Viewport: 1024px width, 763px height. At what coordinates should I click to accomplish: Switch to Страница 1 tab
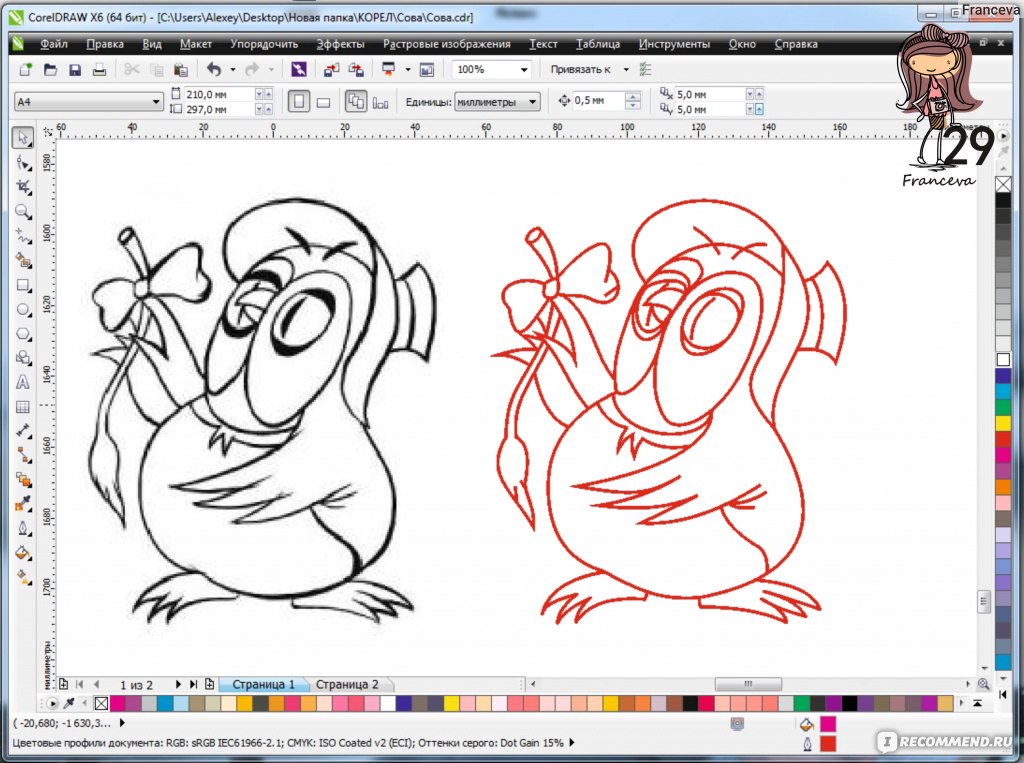[263, 685]
